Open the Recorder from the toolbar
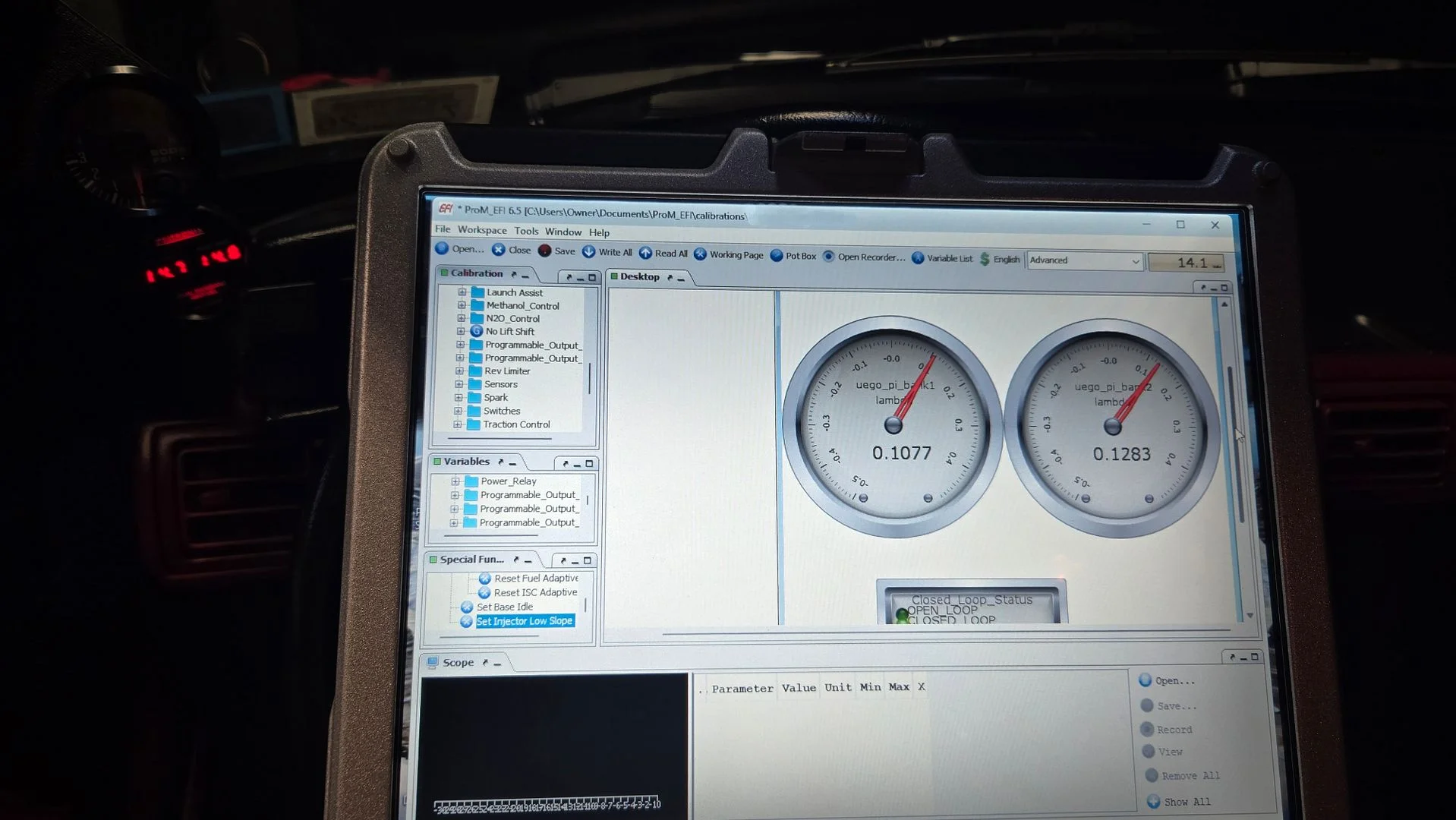This screenshot has height=820, width=1456. pos(829,257)
